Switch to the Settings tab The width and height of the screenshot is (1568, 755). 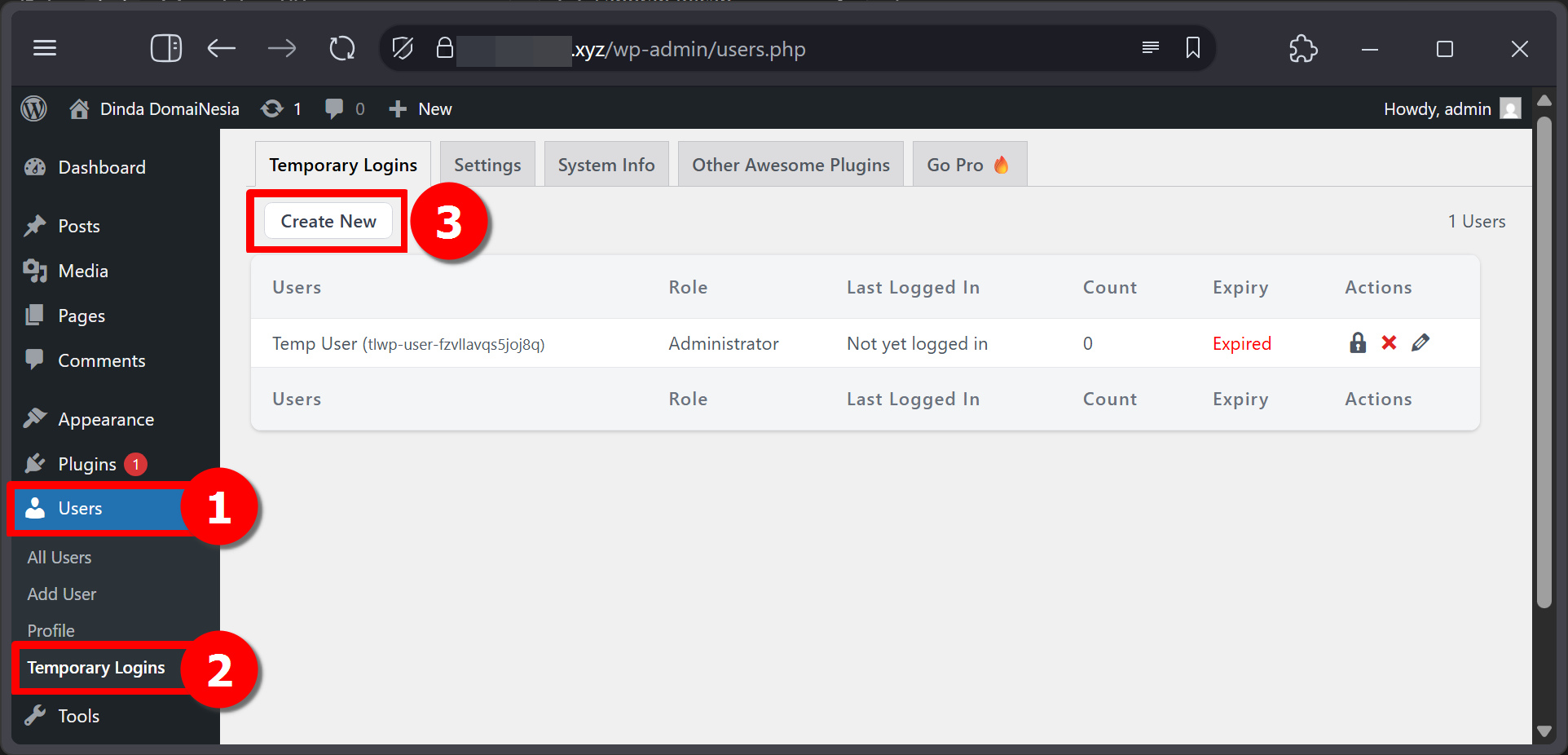tap(487, 165)
